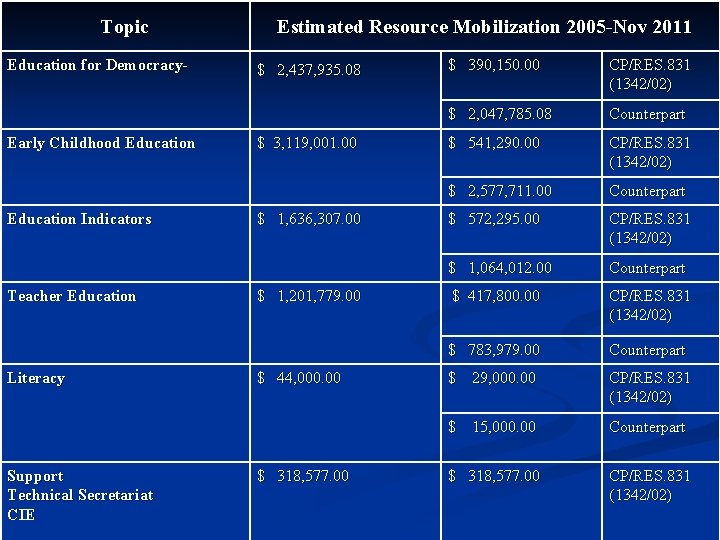Screen dimensions: 720x540
Task: Select the $ 541,290.00 cell
Action: tap(521, 153)
